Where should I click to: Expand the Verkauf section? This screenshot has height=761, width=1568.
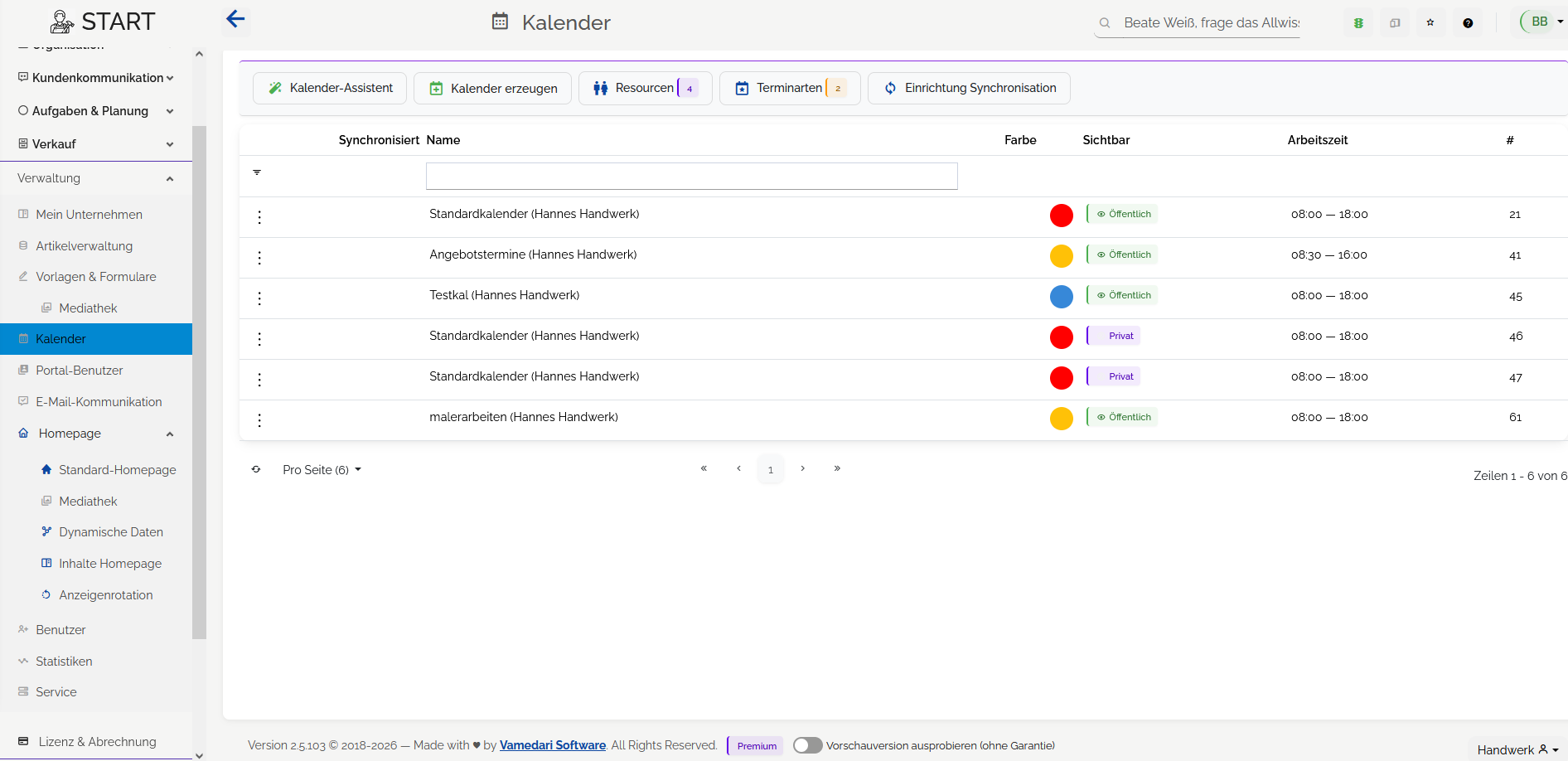point(96,144)
